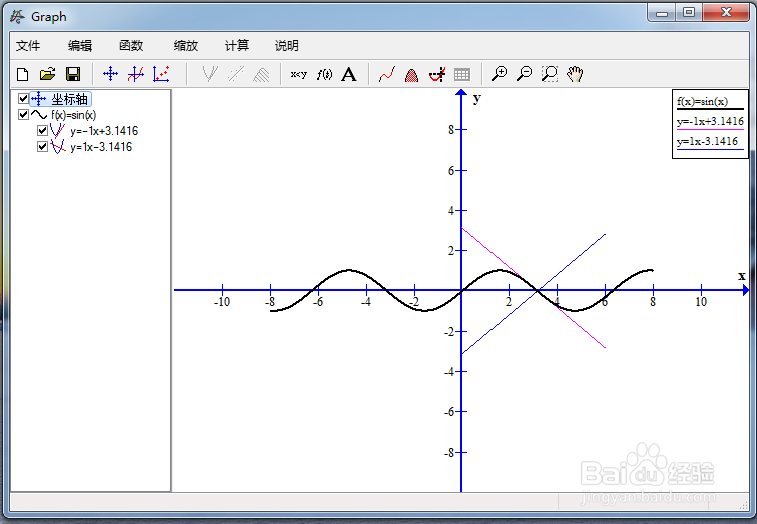Insert a new function icon
The width and height of the screenshot is (757, 524).
(136, 74)
